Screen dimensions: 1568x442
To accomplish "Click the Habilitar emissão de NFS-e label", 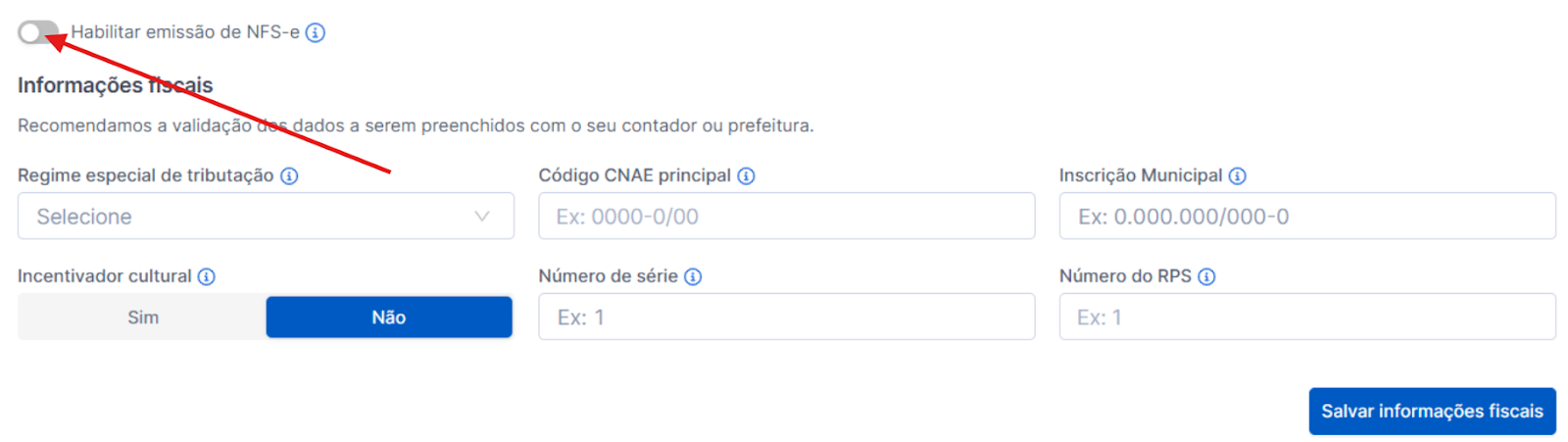I will [185, 32].
